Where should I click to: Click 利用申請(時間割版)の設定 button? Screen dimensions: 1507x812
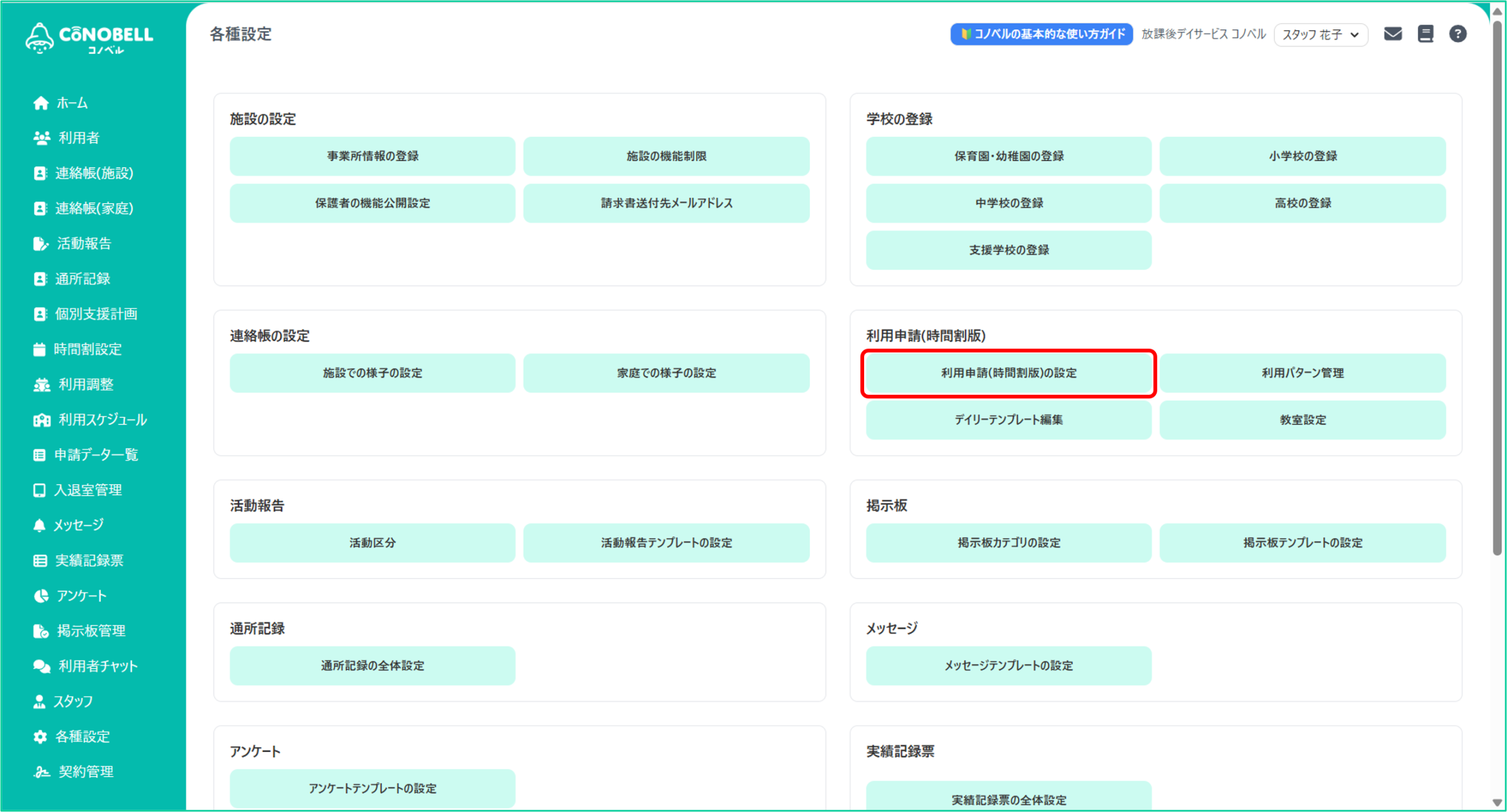pyautogui.click(x=1008, y=373)
